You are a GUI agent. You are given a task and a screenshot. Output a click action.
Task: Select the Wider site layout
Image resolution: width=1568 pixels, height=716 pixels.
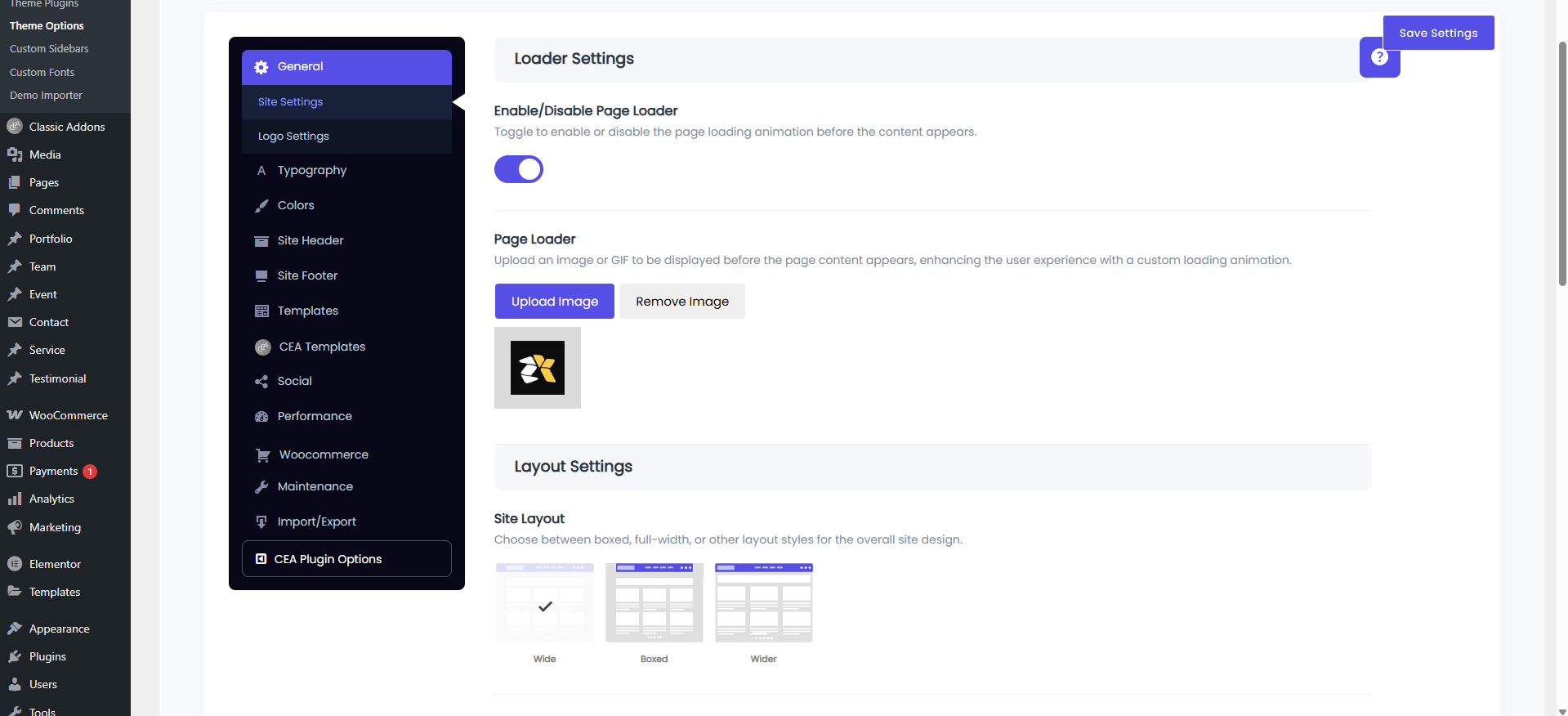(x=763, y=603)
